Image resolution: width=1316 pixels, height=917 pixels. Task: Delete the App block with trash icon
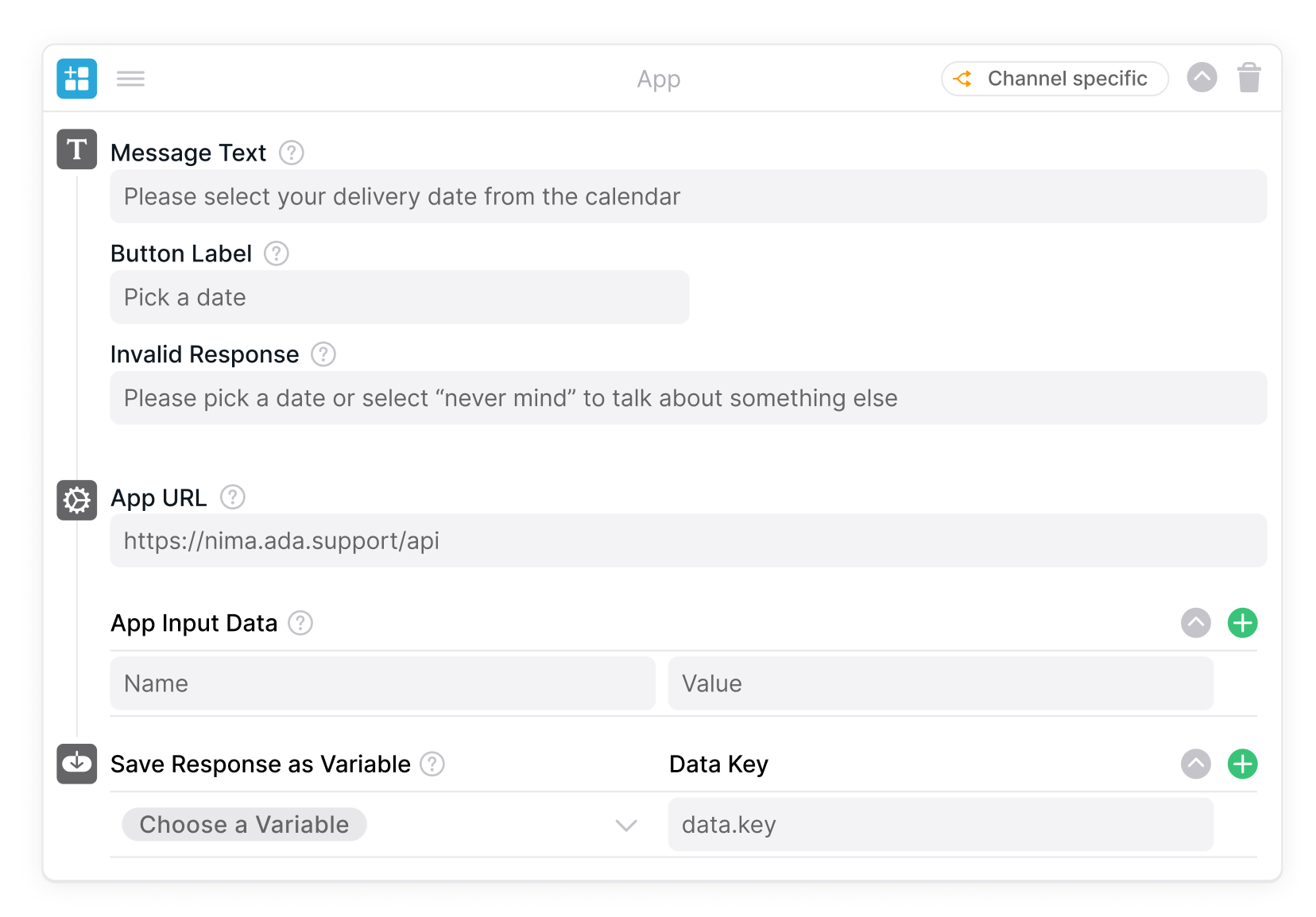(x=1248, y=78)
